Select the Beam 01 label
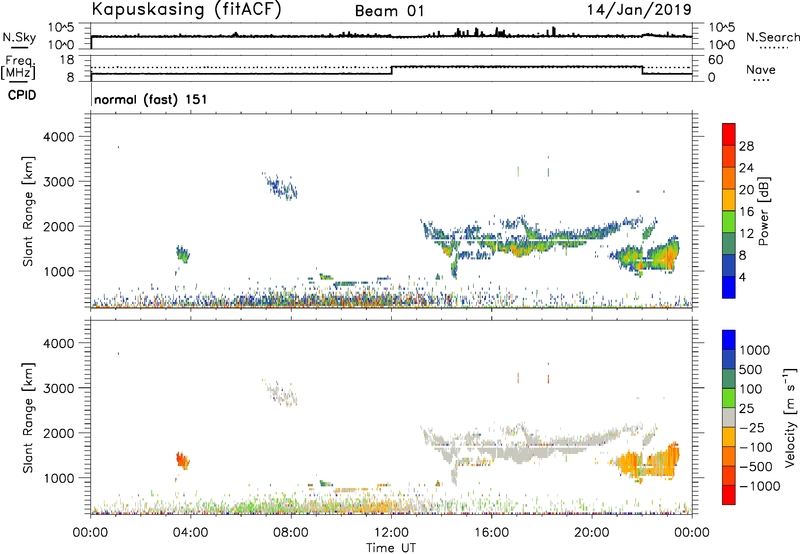Viewport: 800px width, 554px height. pyautogui.click(x=389, y=11)
